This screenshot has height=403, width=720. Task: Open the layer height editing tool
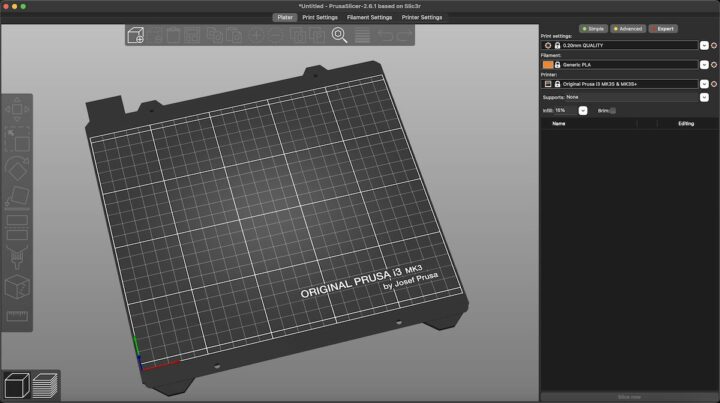pyautogui.click(x=363, y=36)
